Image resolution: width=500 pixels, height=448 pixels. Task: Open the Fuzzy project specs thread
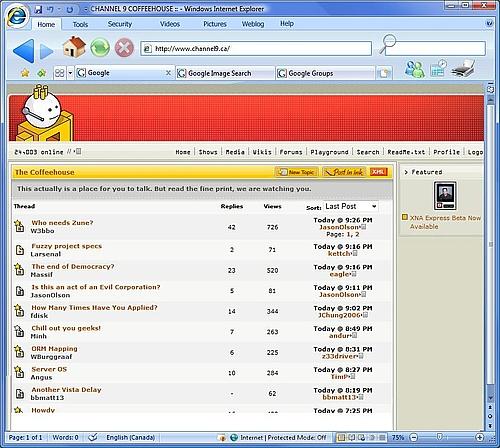point(67,246)
